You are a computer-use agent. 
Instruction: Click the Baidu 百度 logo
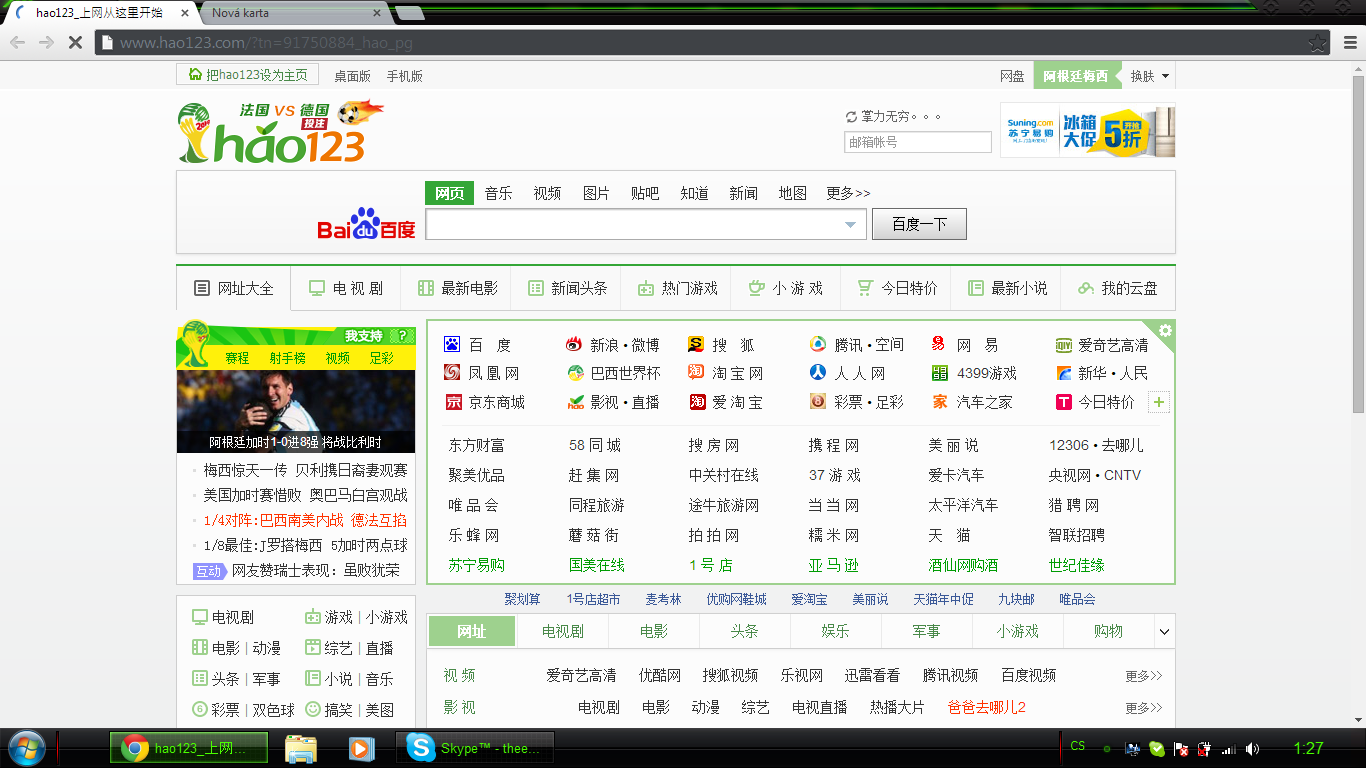(x=366, y=225)
